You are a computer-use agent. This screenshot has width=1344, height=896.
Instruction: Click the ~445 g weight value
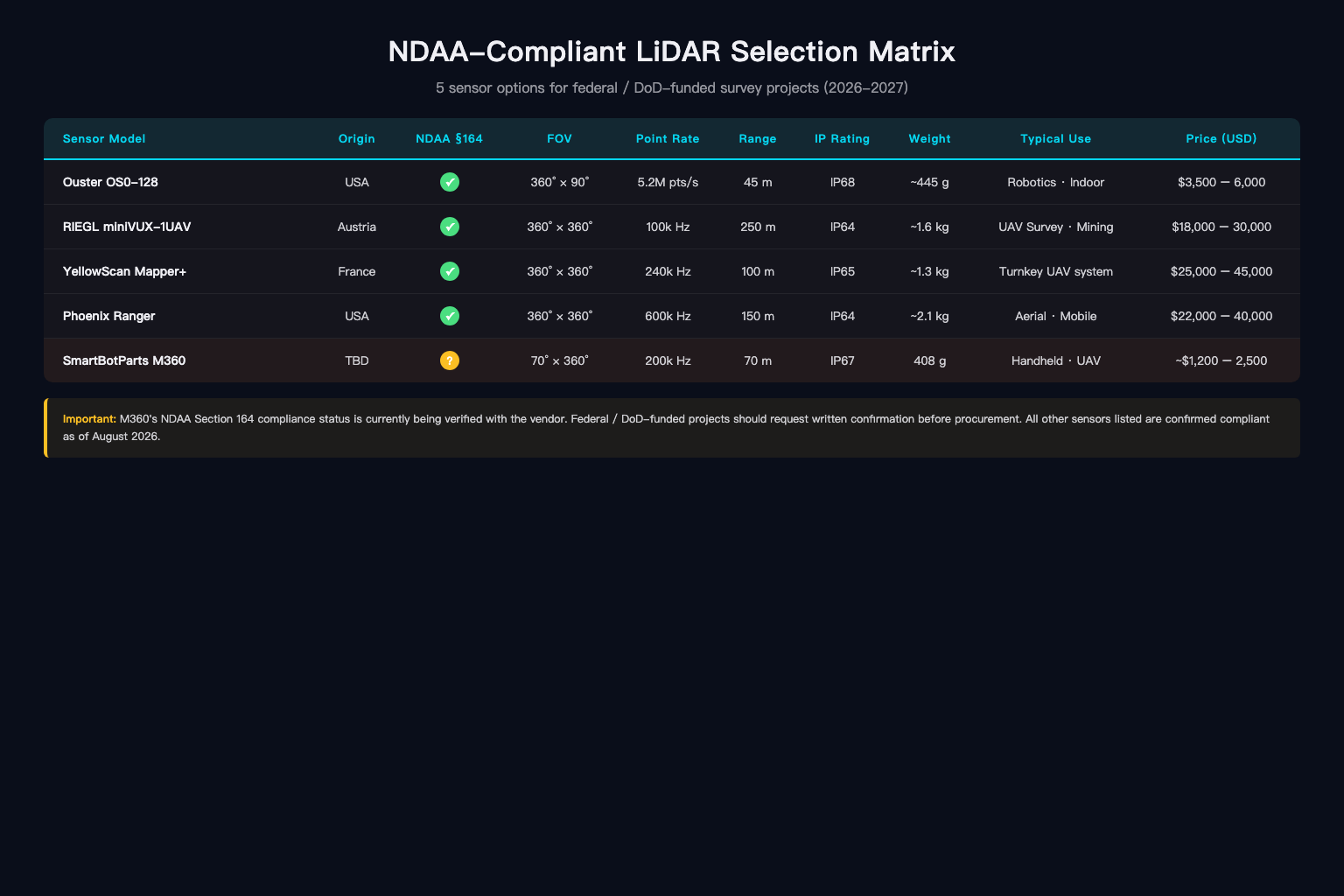929,182
